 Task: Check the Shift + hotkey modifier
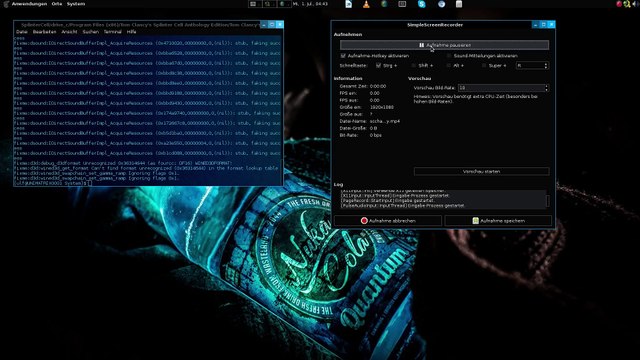coord(413,65)
